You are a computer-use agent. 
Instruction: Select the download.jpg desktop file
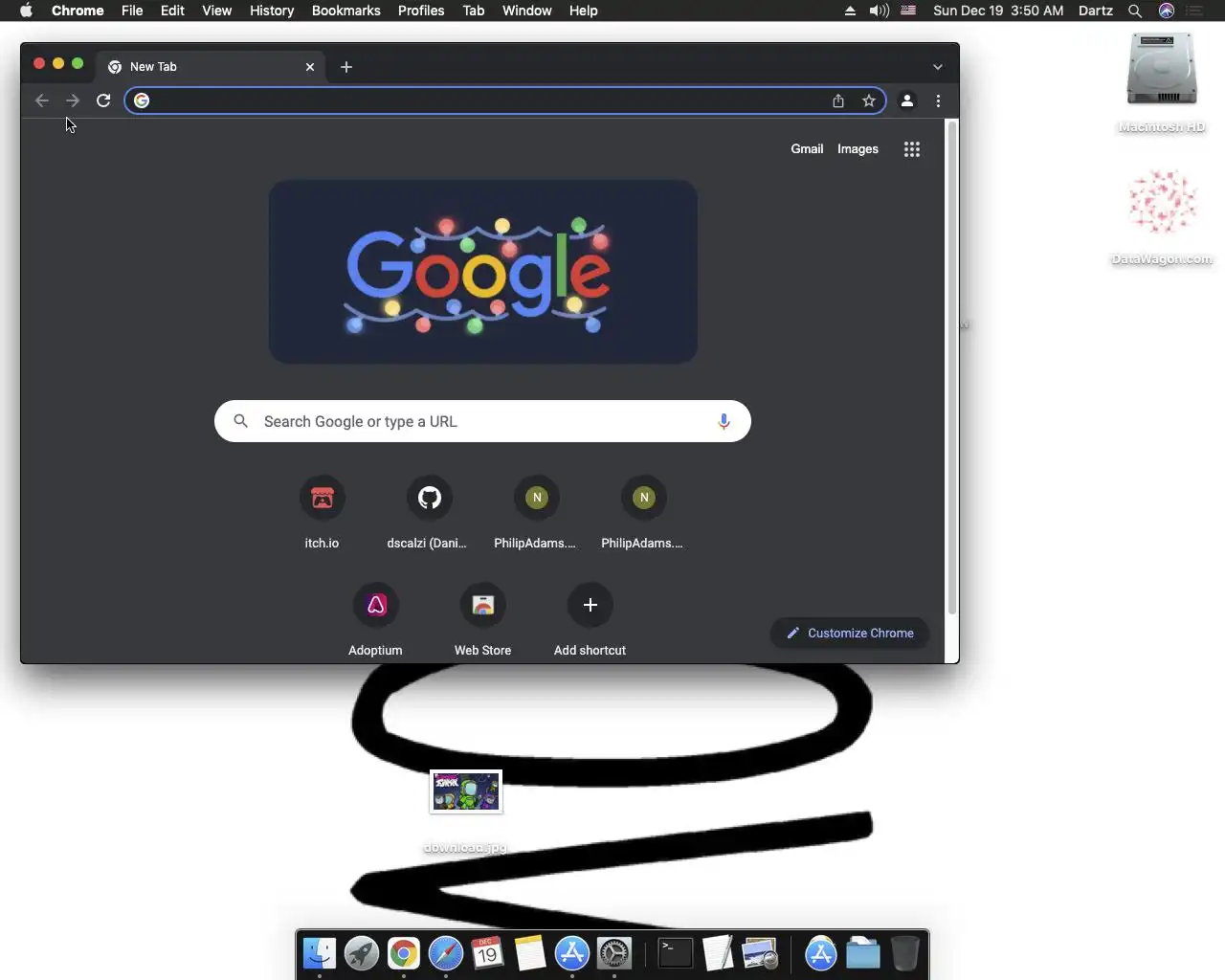[465, 812]
